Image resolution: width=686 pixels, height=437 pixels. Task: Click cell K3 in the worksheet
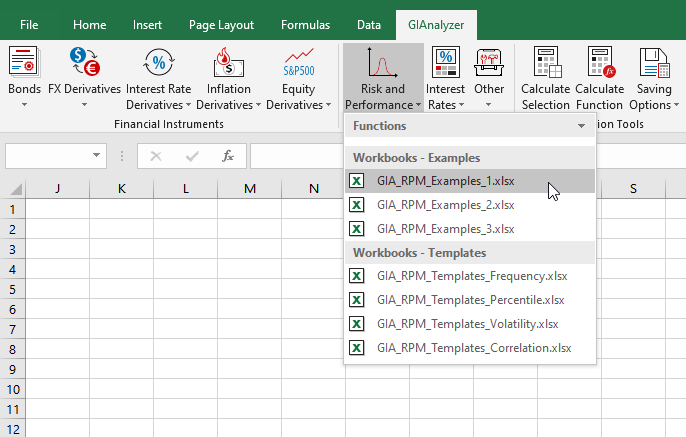point(122,249)
